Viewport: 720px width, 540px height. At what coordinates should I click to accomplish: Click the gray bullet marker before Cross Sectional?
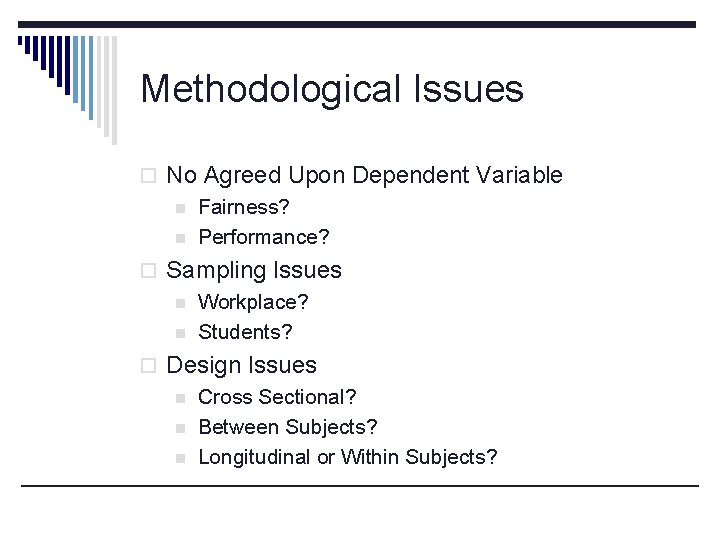tap(180, 399)
